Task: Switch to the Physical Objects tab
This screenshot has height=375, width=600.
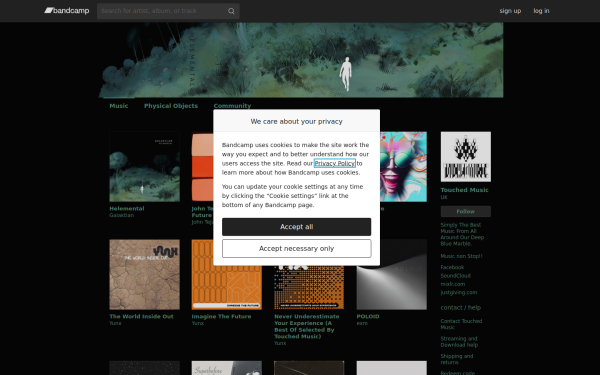Action: 171,106
